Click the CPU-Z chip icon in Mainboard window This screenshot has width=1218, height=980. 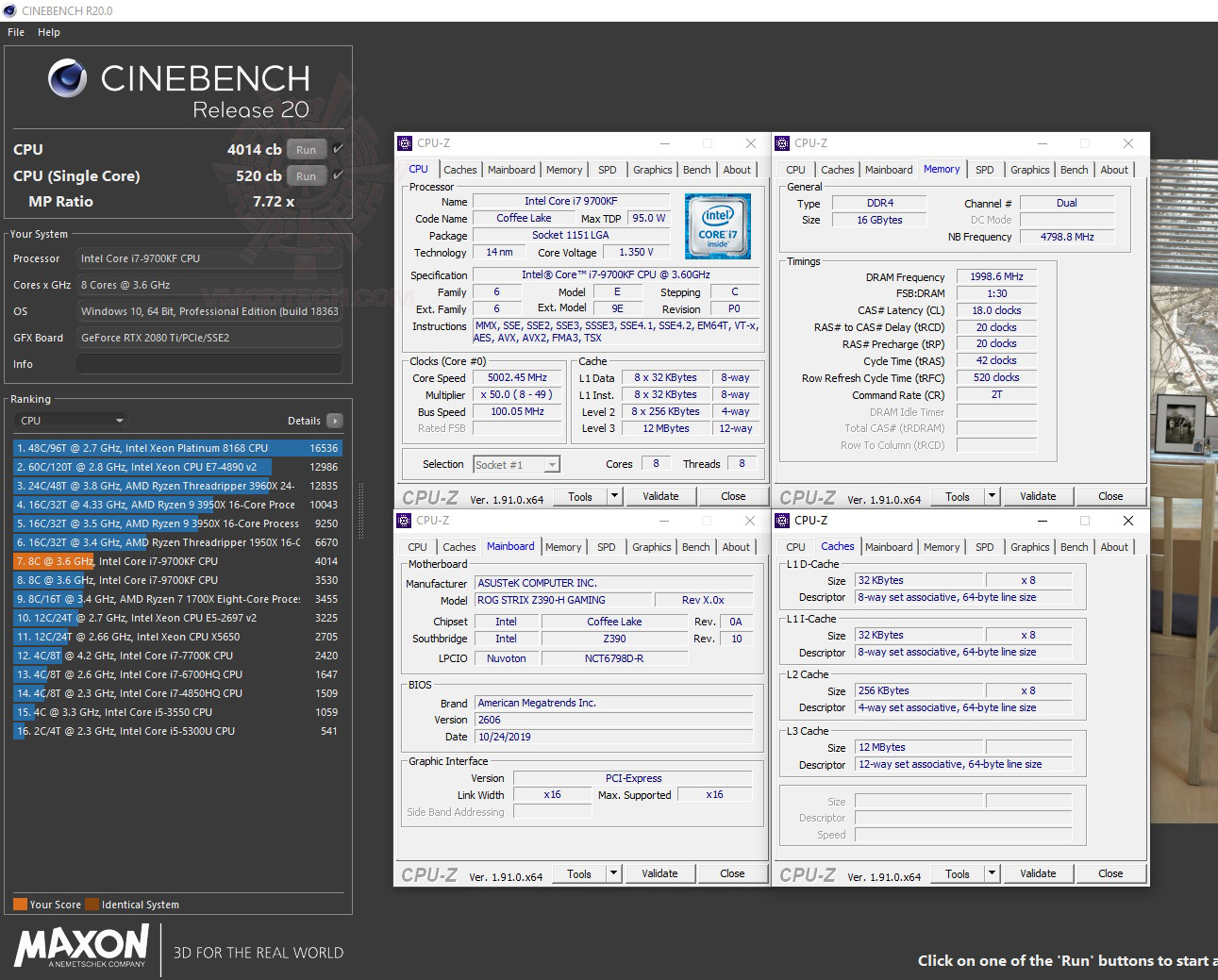tap(405, 521)
